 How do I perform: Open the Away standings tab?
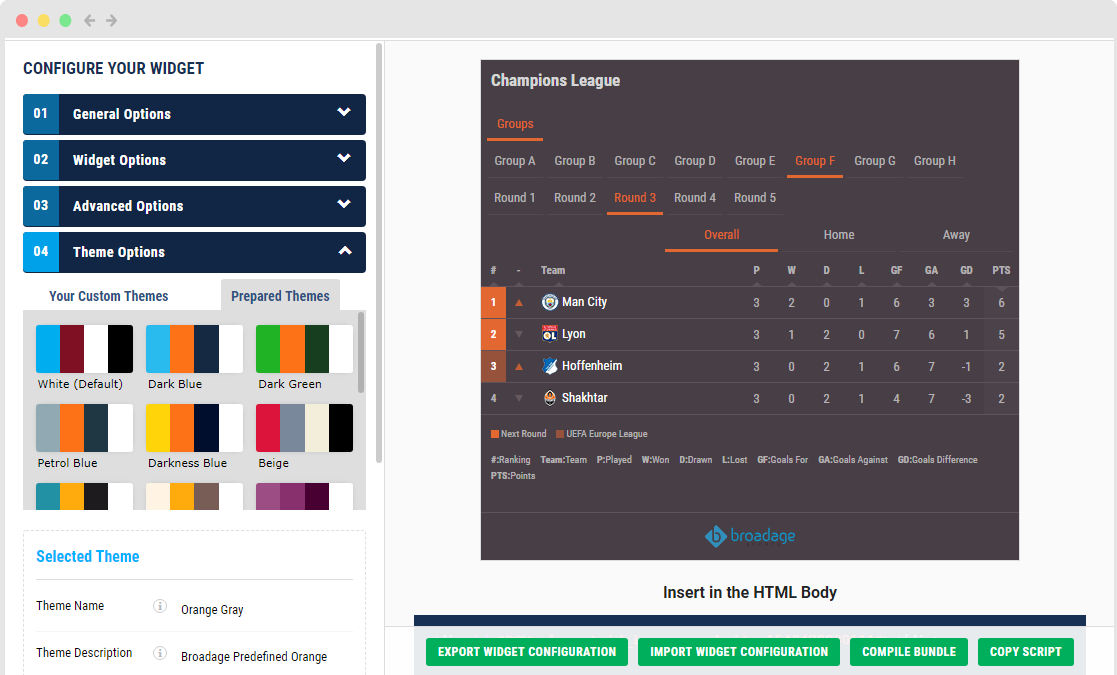(956, 234)
